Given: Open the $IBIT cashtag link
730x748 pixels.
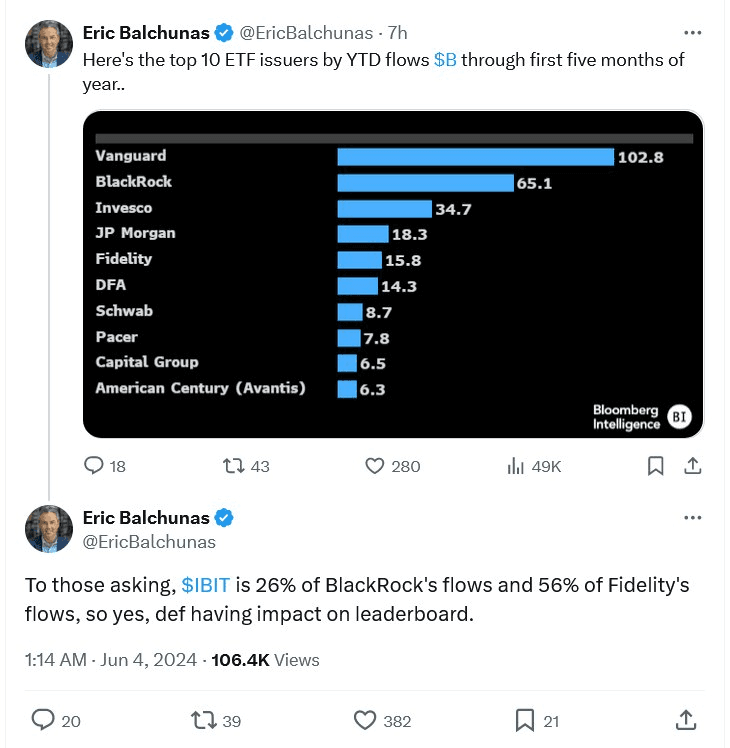Looking at the screenshot, I should [x=206, y=585].
